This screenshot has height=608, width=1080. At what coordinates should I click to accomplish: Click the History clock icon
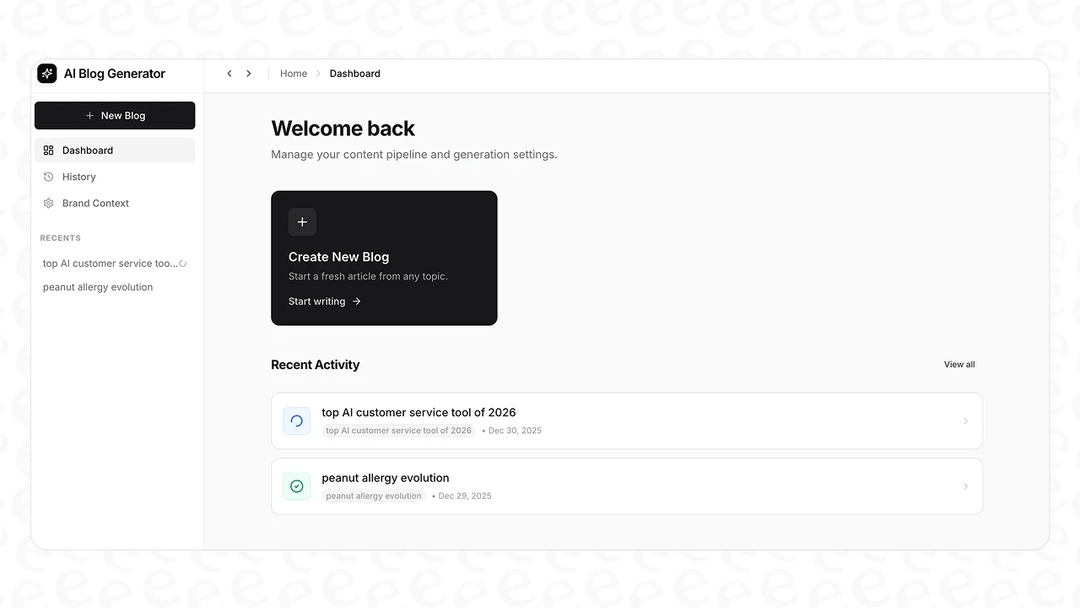click(x=48, y=177)
